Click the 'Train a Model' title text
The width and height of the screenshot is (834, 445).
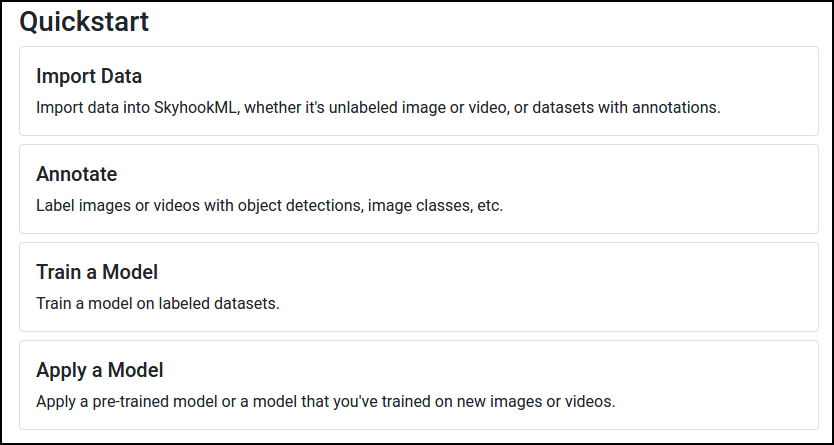tap(97, 272)
